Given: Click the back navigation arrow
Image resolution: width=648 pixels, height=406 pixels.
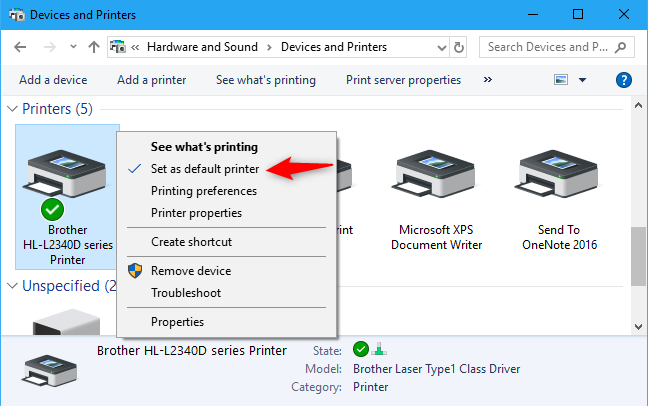Looking at the screenshot, I should (21, 47).
